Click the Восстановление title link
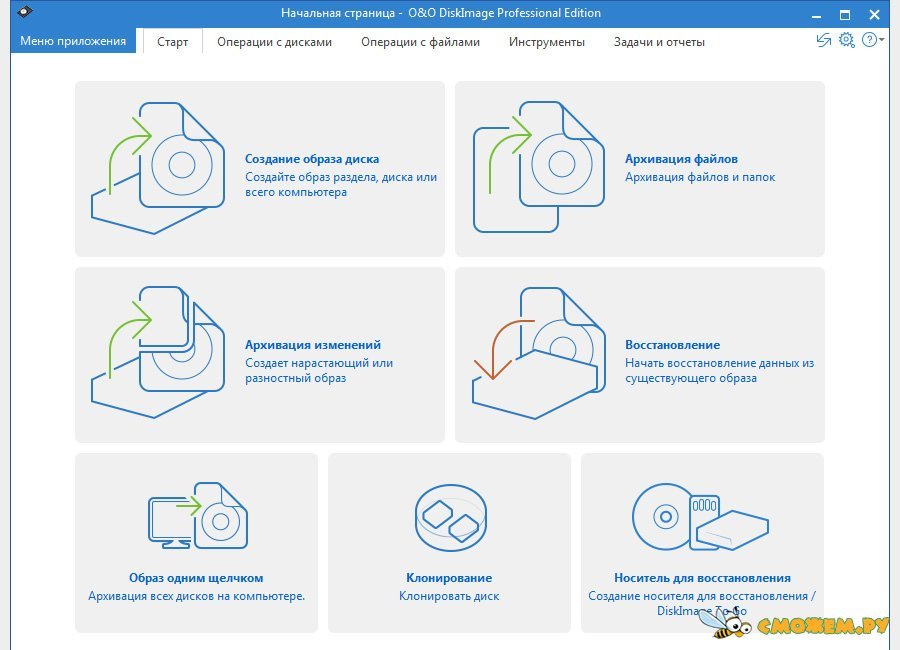 click(x=672, y=345)
